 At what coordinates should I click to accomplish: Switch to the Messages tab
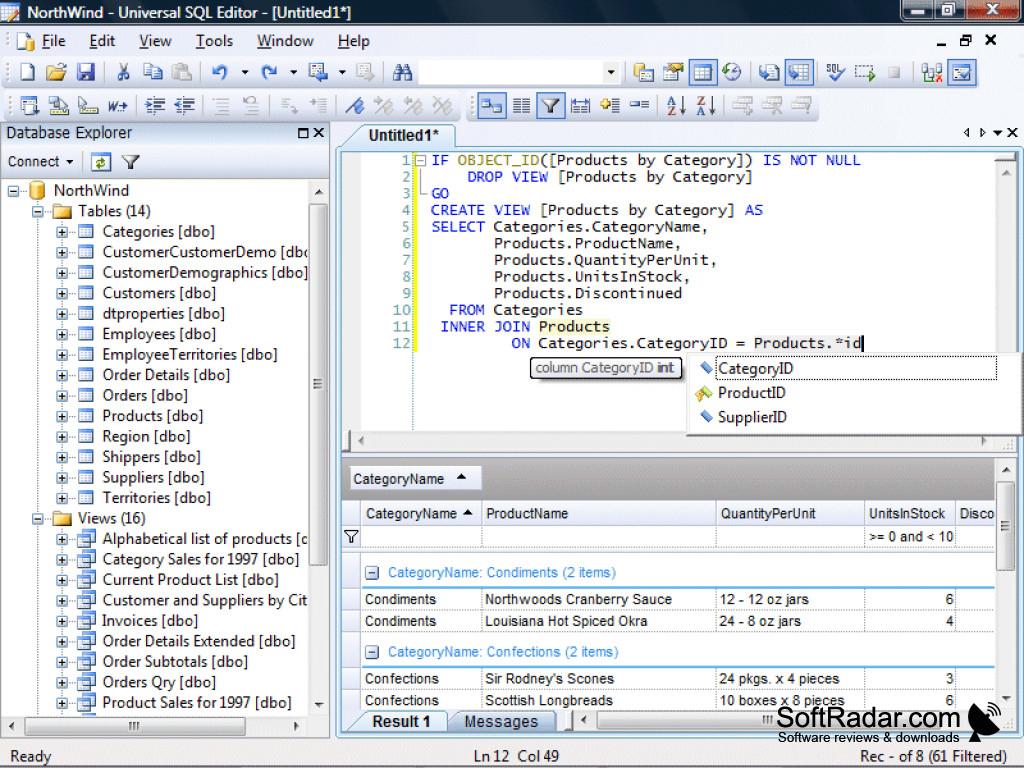(x=501, y=722)
